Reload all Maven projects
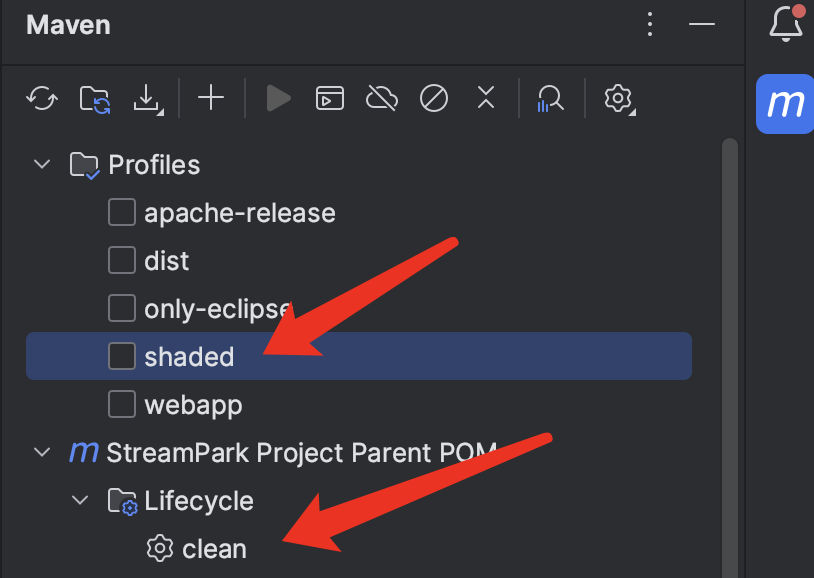This screenshot has height=578, width=814. (x=42, y=98)
